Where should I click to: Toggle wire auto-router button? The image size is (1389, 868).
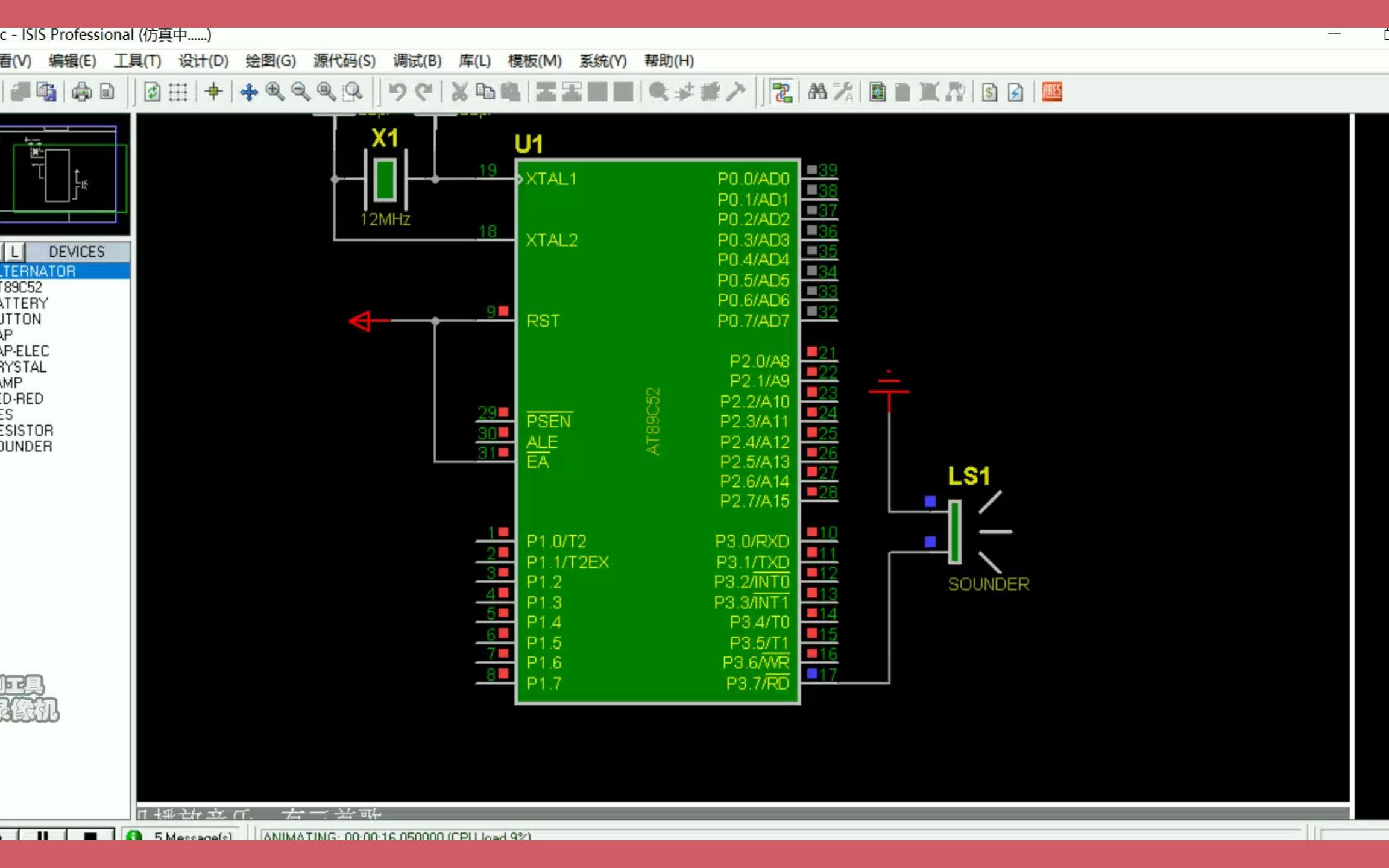point(782,92)
